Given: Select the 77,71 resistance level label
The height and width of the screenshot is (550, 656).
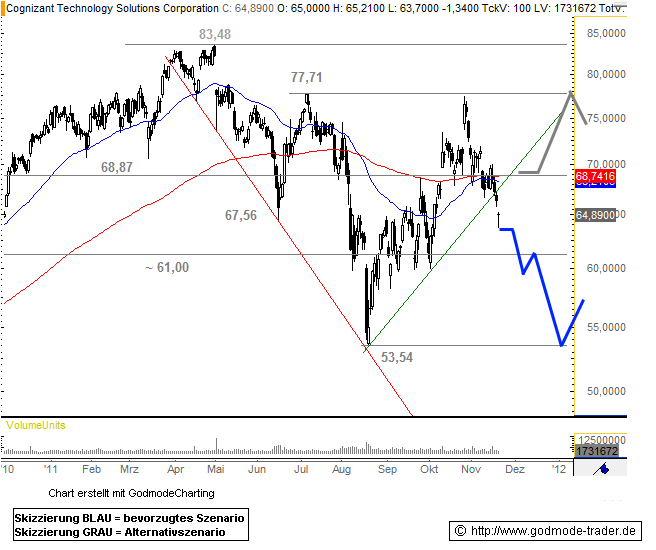Looking at the screenshot, I should click(x=306, y=76).
